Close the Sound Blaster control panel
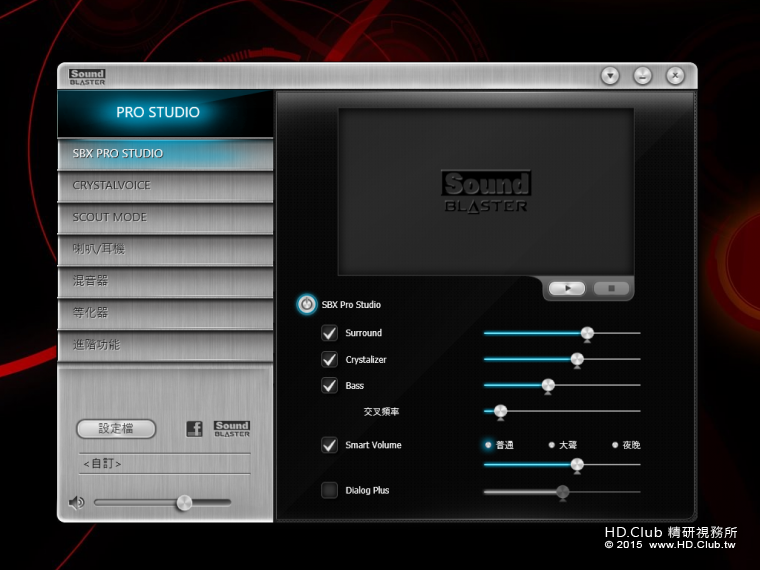This screenshot has width=760, height=570. [x=675, y=76]
